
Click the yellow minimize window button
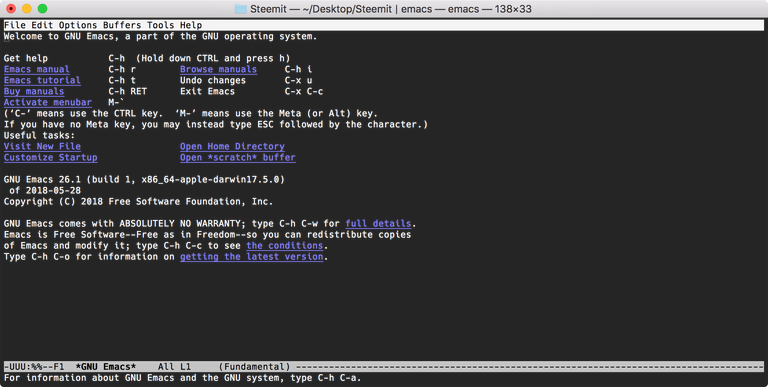26,8
